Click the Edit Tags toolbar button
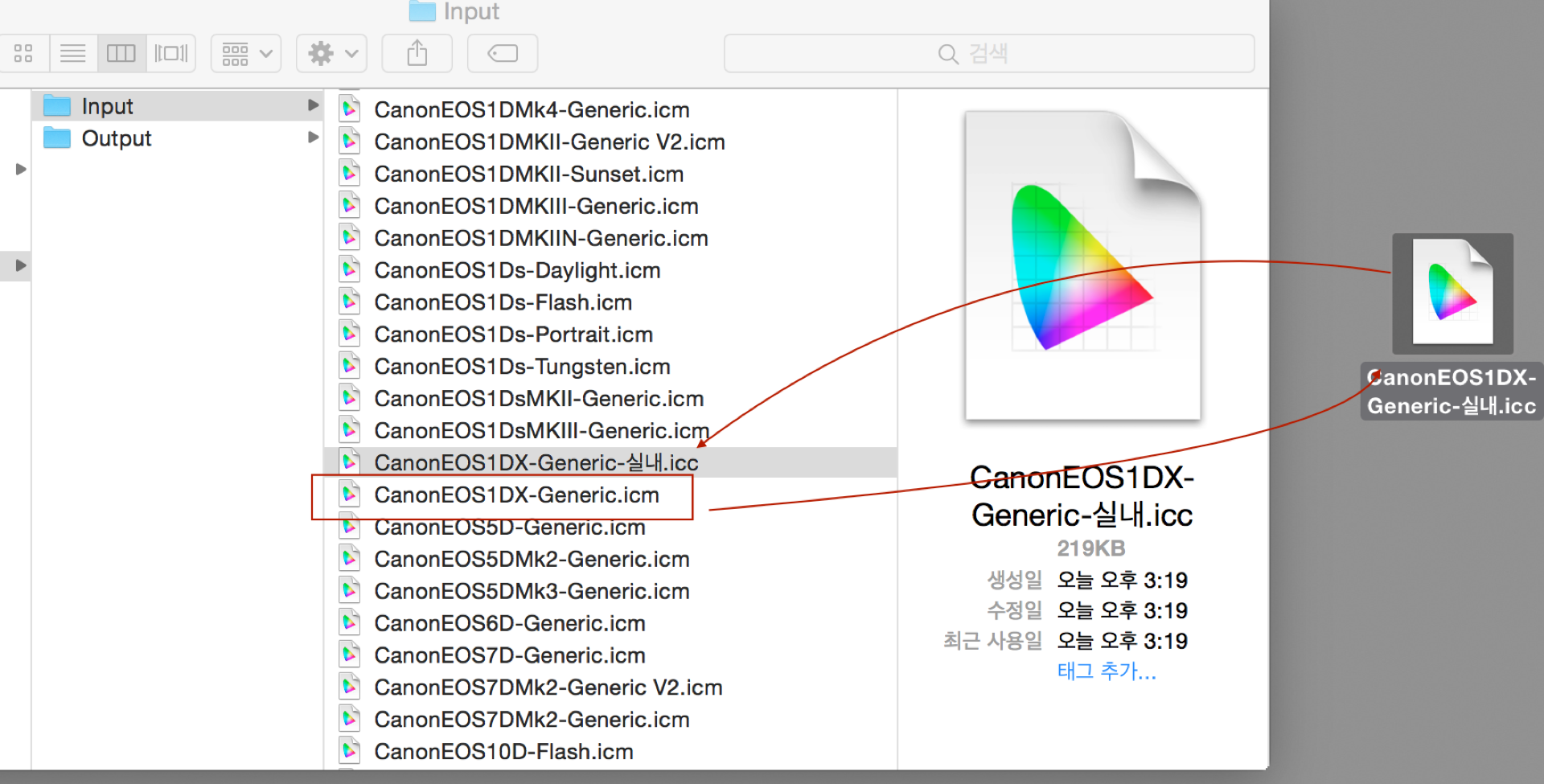 coord(503,54)
